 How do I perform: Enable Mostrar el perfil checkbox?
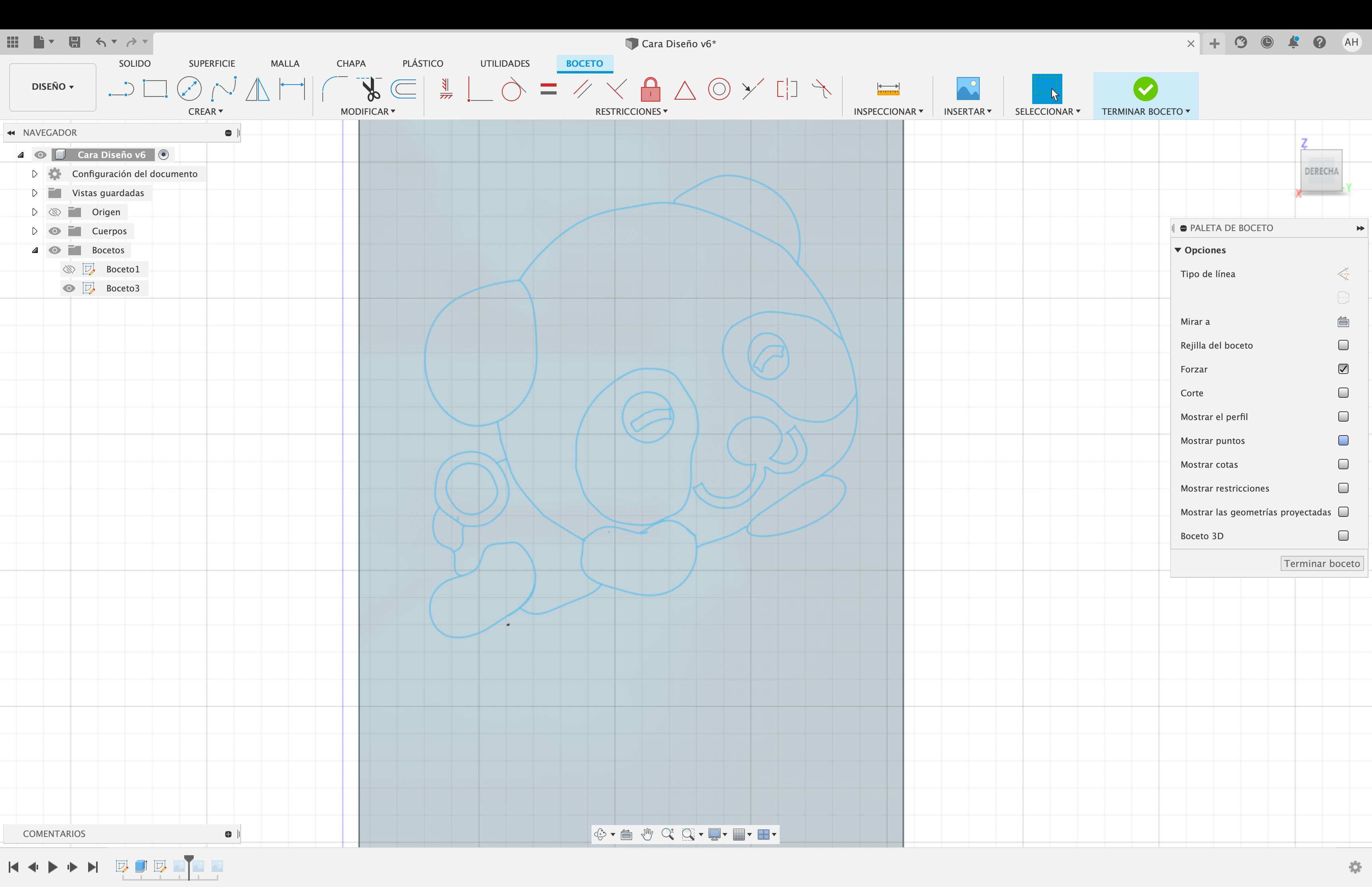pos(1343,417)
